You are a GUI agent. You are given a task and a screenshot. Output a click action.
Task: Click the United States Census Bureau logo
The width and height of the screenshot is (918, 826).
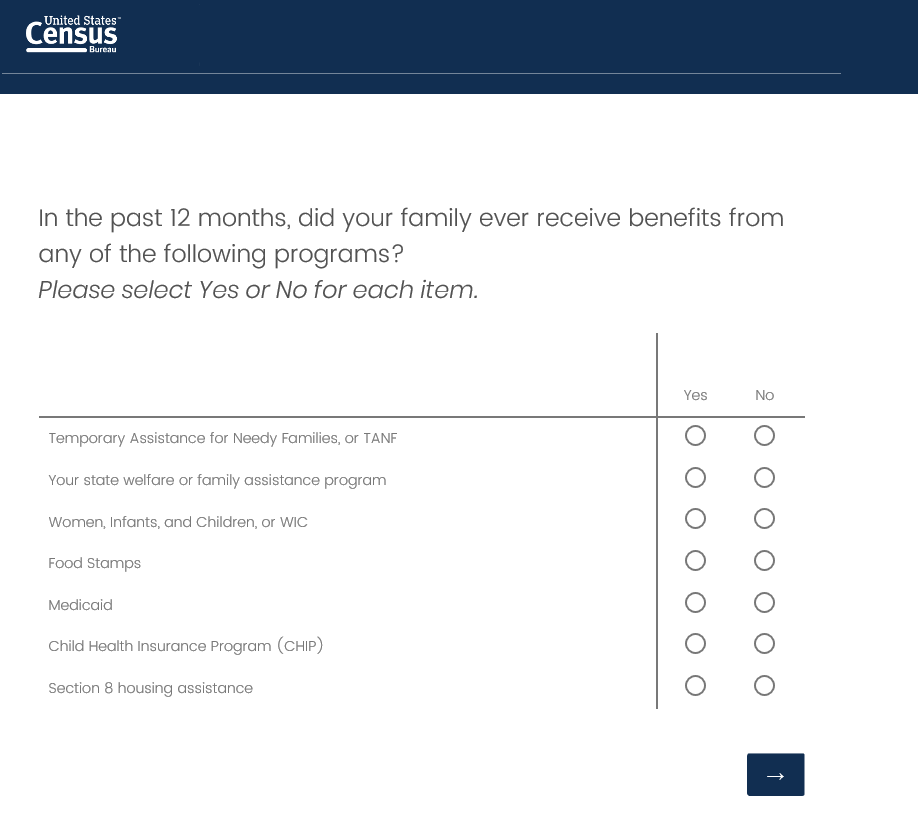pyautogui.click(x=72, y=35)
